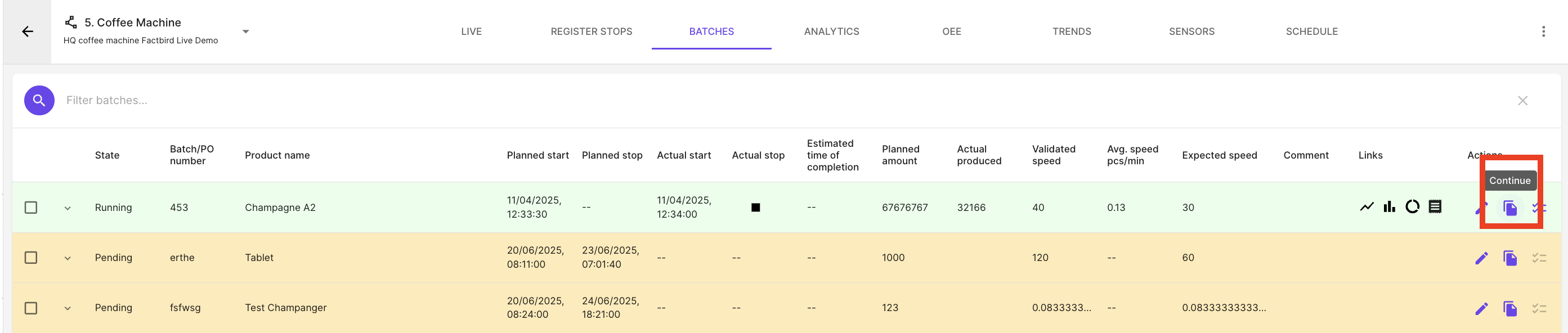Expand the erthe Tablet row details

click(x=68, y=258)
